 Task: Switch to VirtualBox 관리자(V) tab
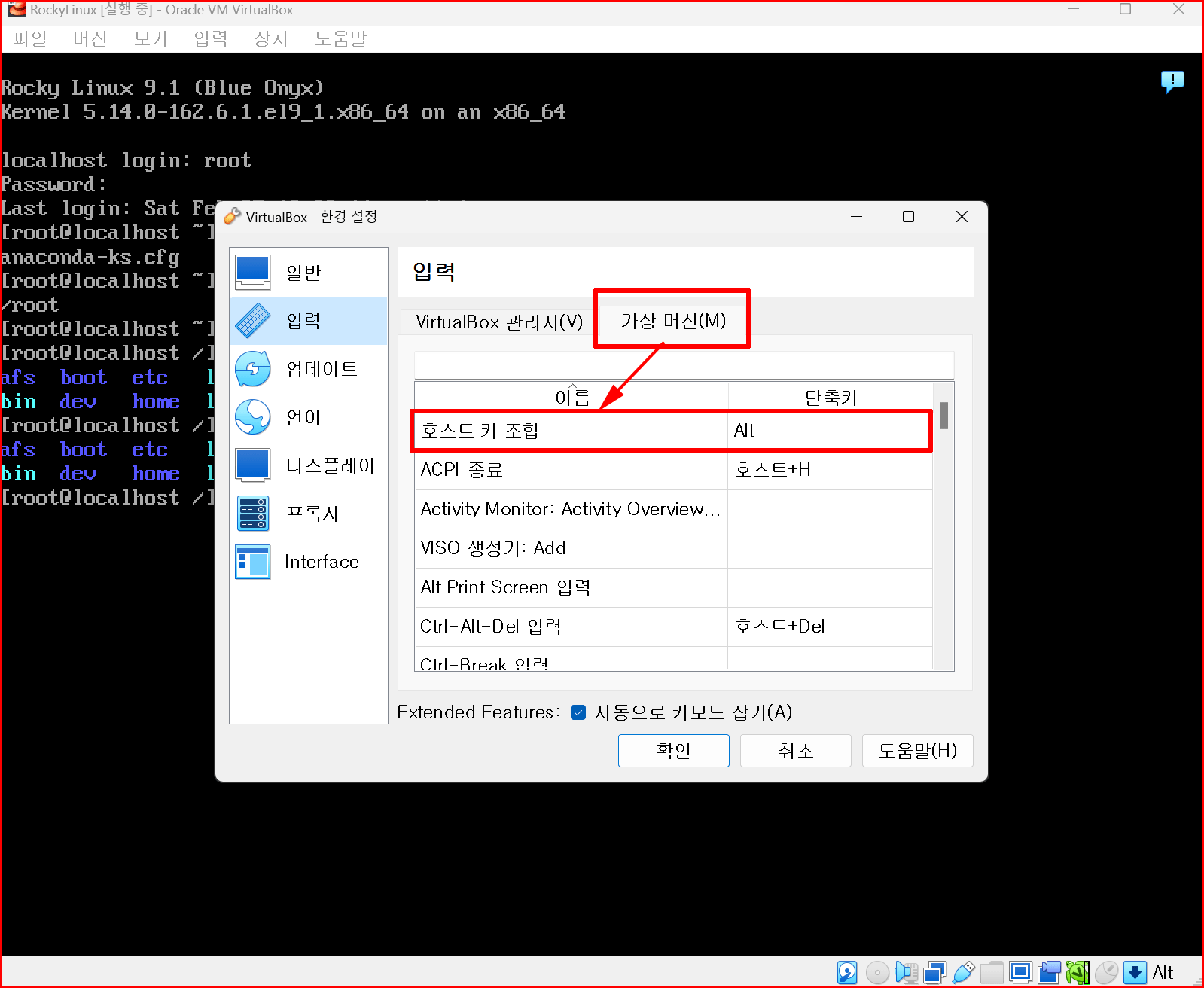point(499,322)
